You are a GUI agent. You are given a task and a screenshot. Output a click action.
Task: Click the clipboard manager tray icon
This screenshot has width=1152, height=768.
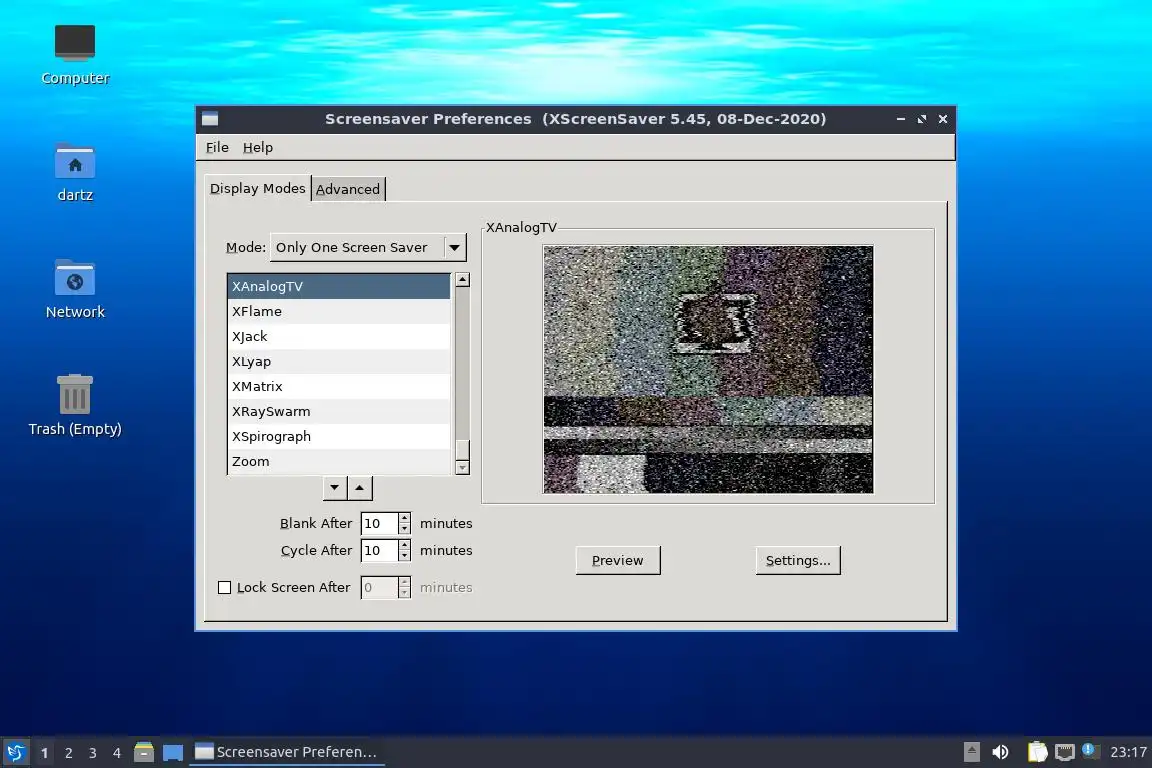point(1037,752)
